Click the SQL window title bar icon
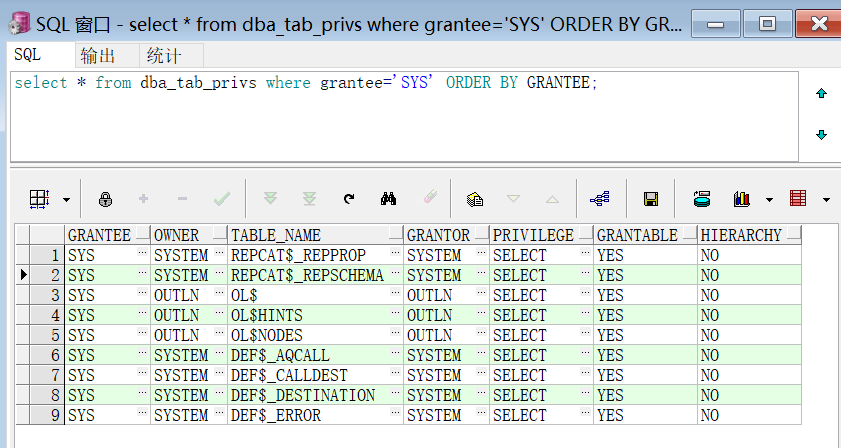The height and width of the screenshot is (448, 841). (20, 23)
